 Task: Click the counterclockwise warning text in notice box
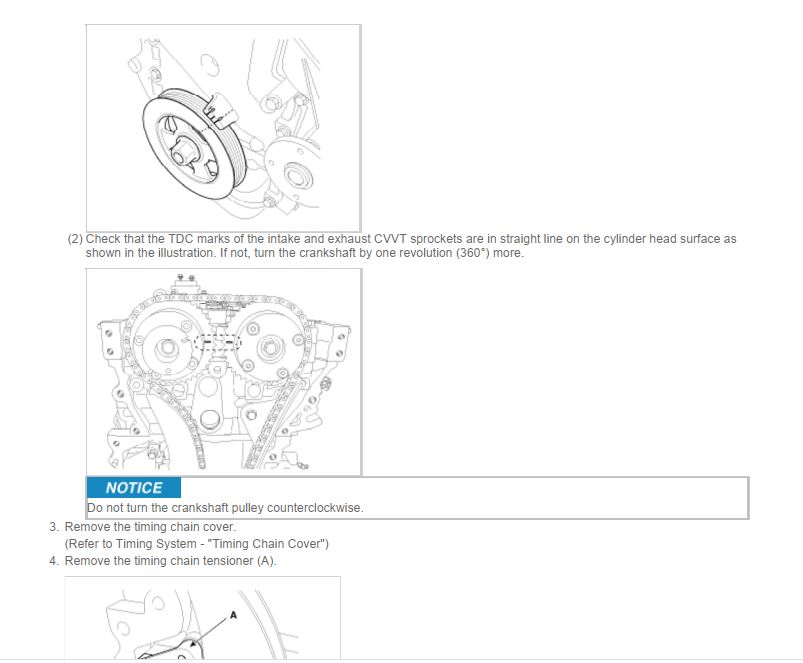[x=225, y=508]
